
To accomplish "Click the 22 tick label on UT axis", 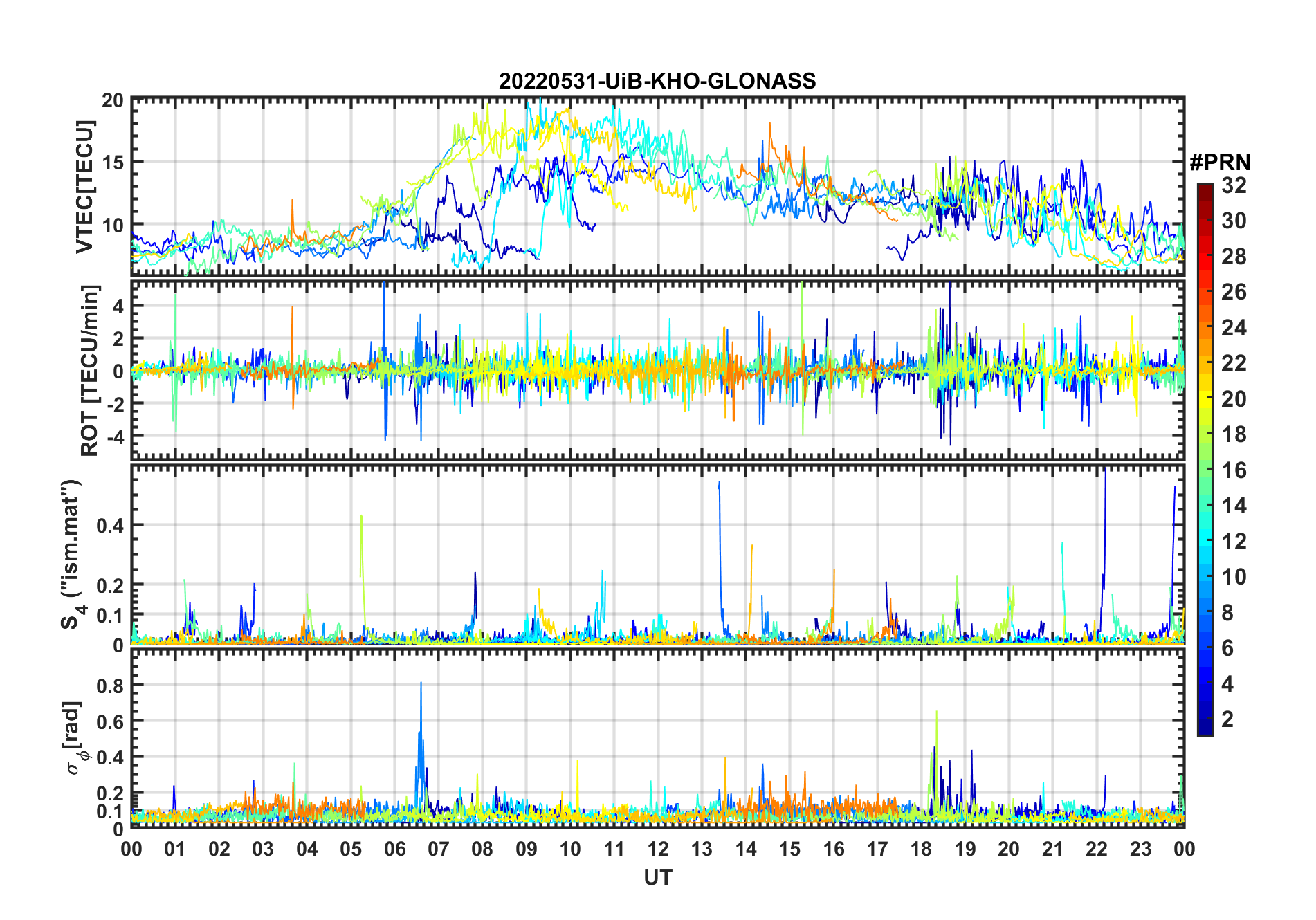I will tap(1097, 848).
